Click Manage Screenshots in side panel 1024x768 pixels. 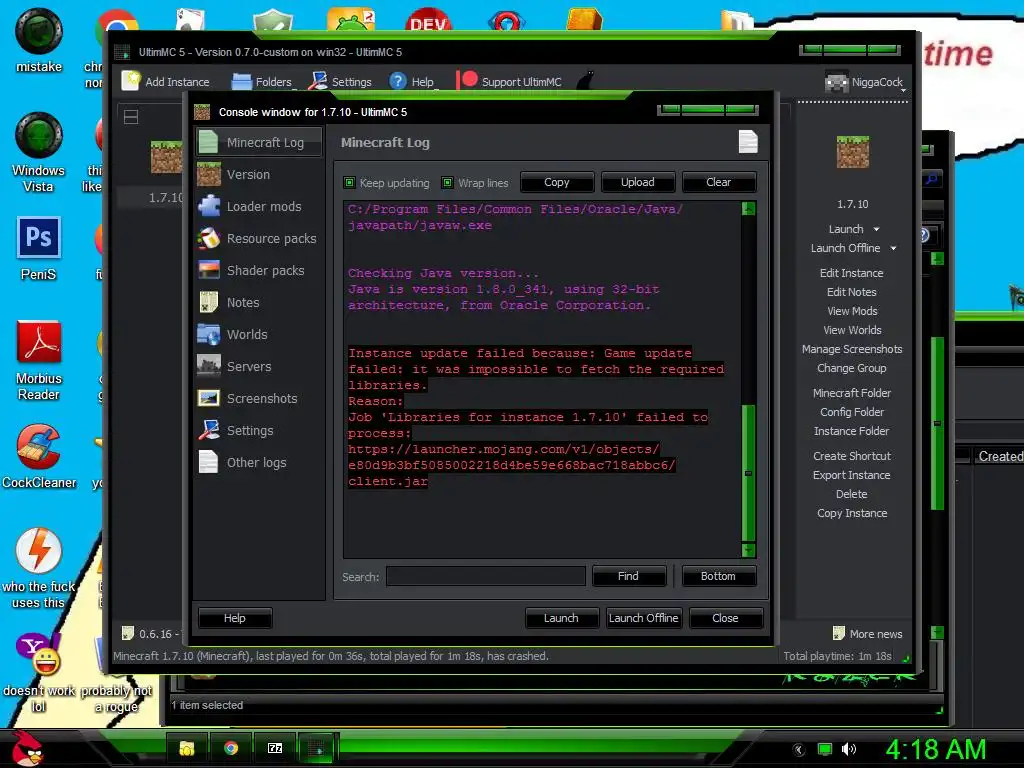coord(852,349)
